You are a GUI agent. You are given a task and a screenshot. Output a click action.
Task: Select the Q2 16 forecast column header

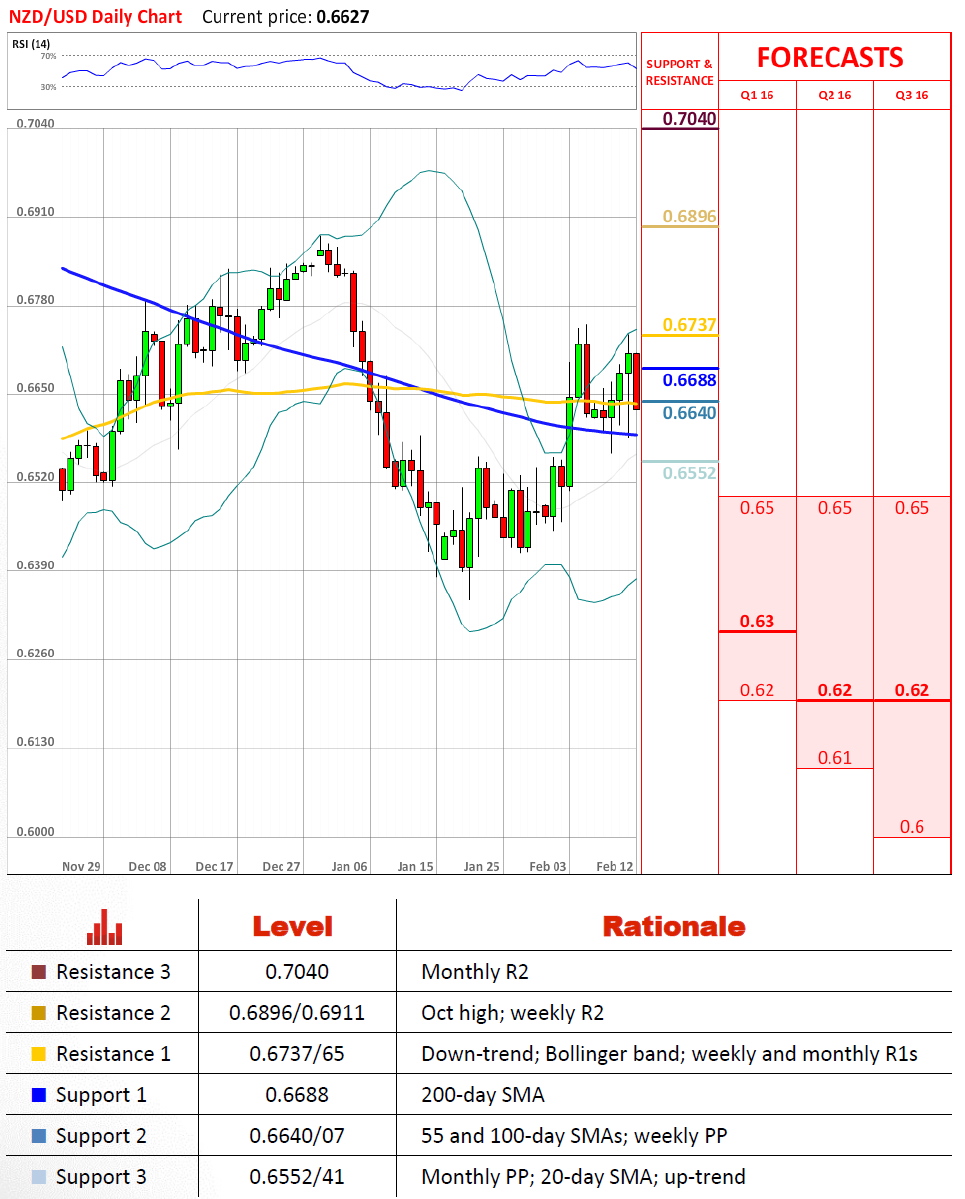point(835,95)
